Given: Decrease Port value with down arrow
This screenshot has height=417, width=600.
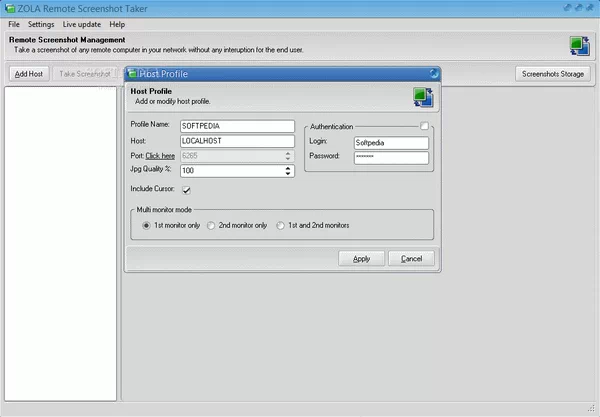Looking at the screenshot, I should [288, 158].
